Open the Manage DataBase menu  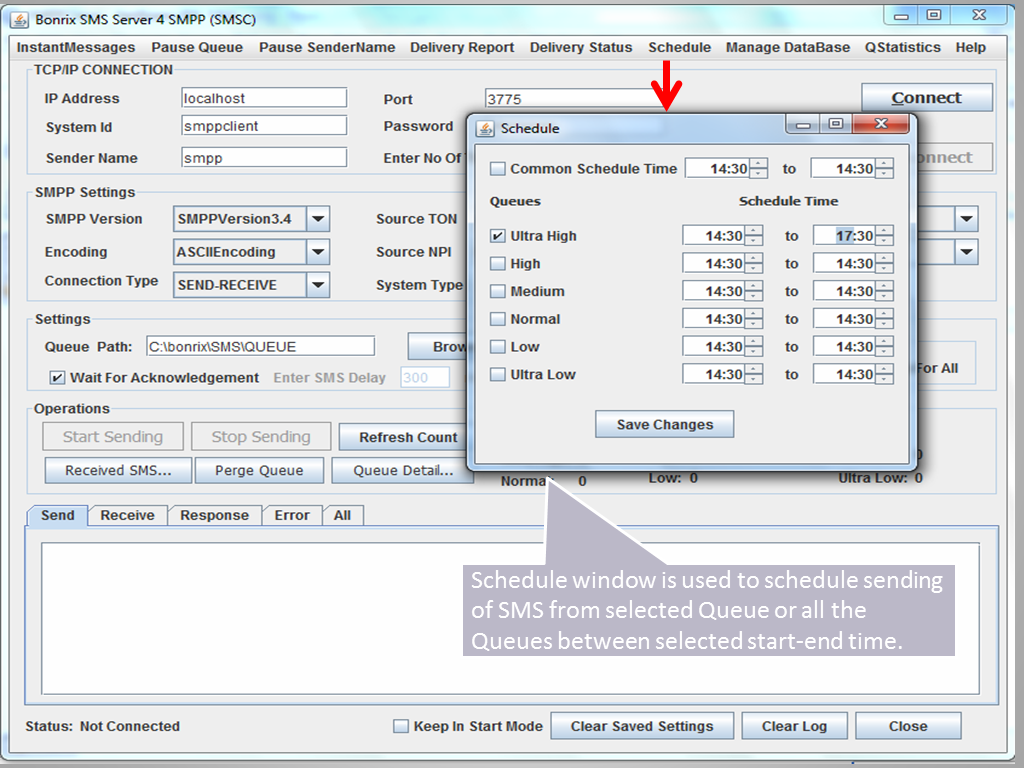coord(788,47)
